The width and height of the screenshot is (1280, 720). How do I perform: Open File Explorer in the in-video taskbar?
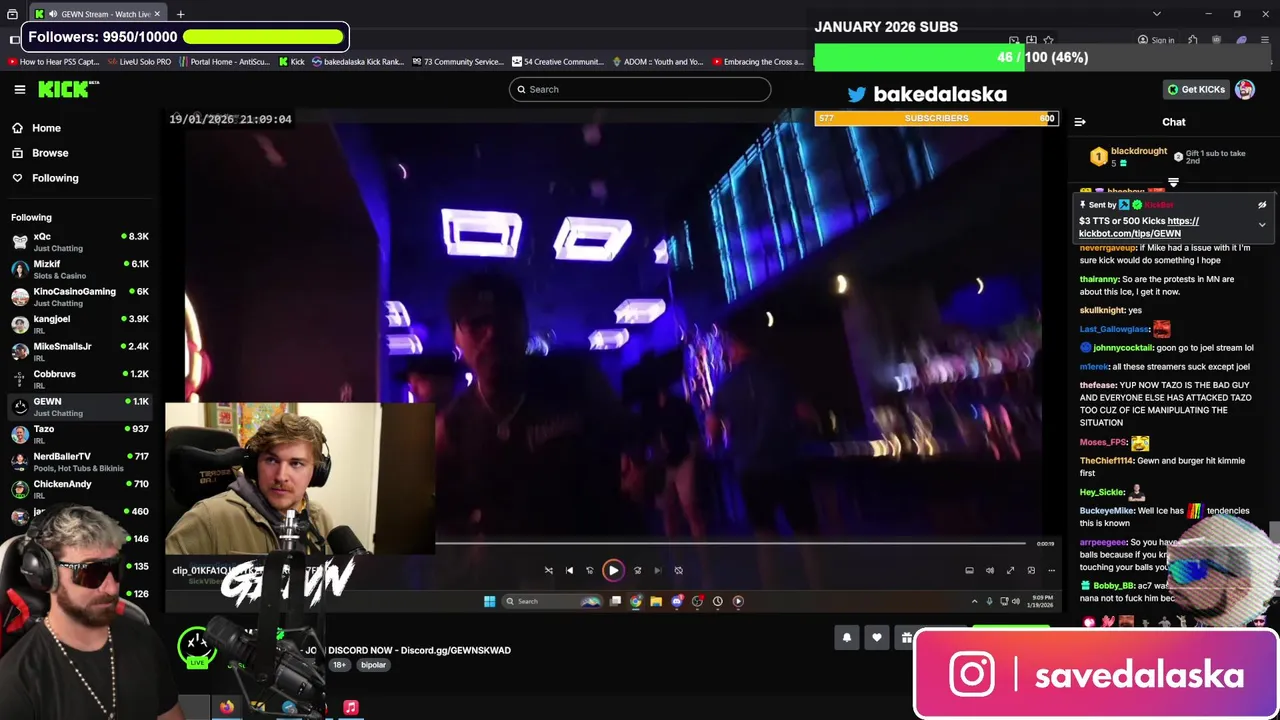tap(656, 601)
